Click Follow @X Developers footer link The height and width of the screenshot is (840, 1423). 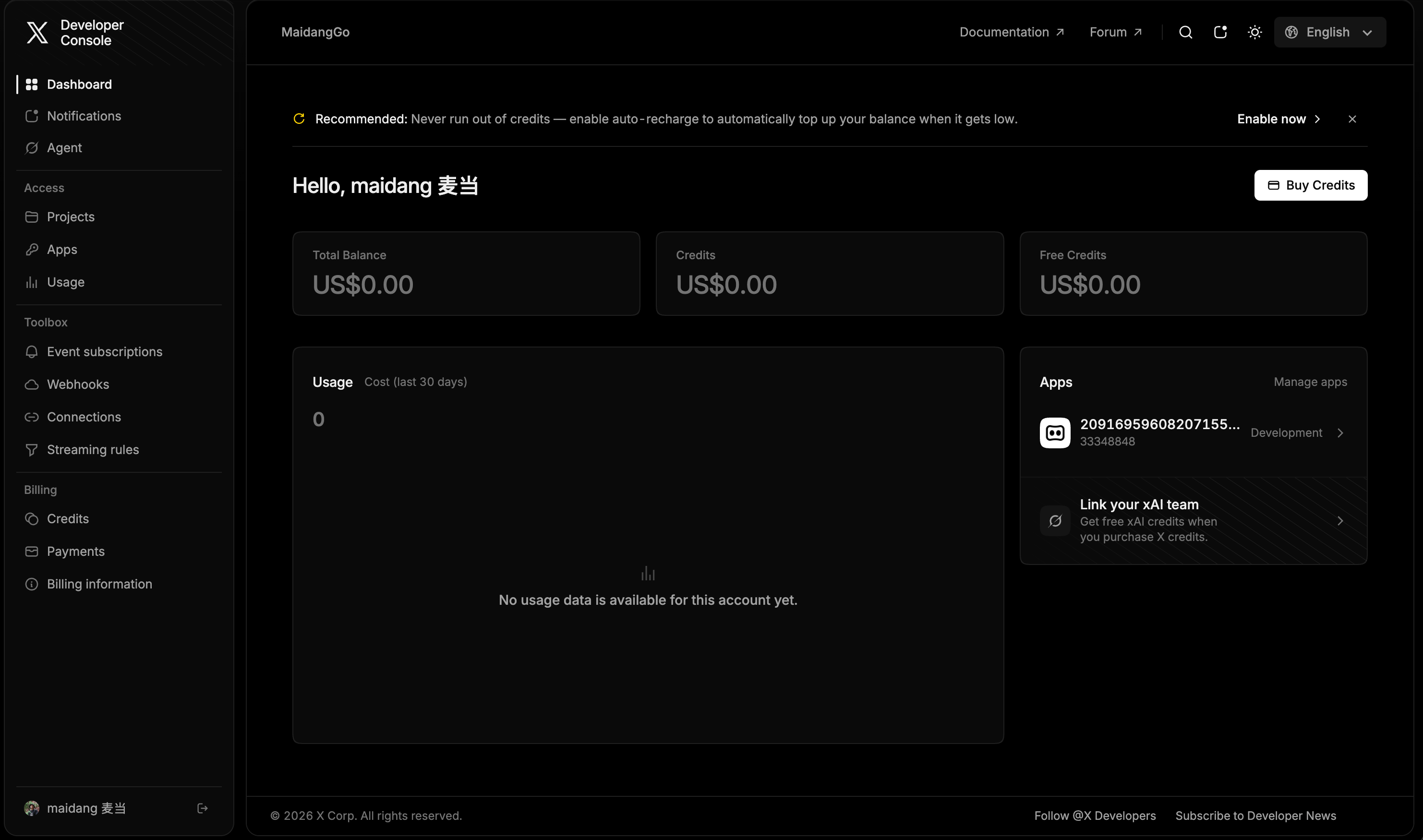pos(1095,816)
